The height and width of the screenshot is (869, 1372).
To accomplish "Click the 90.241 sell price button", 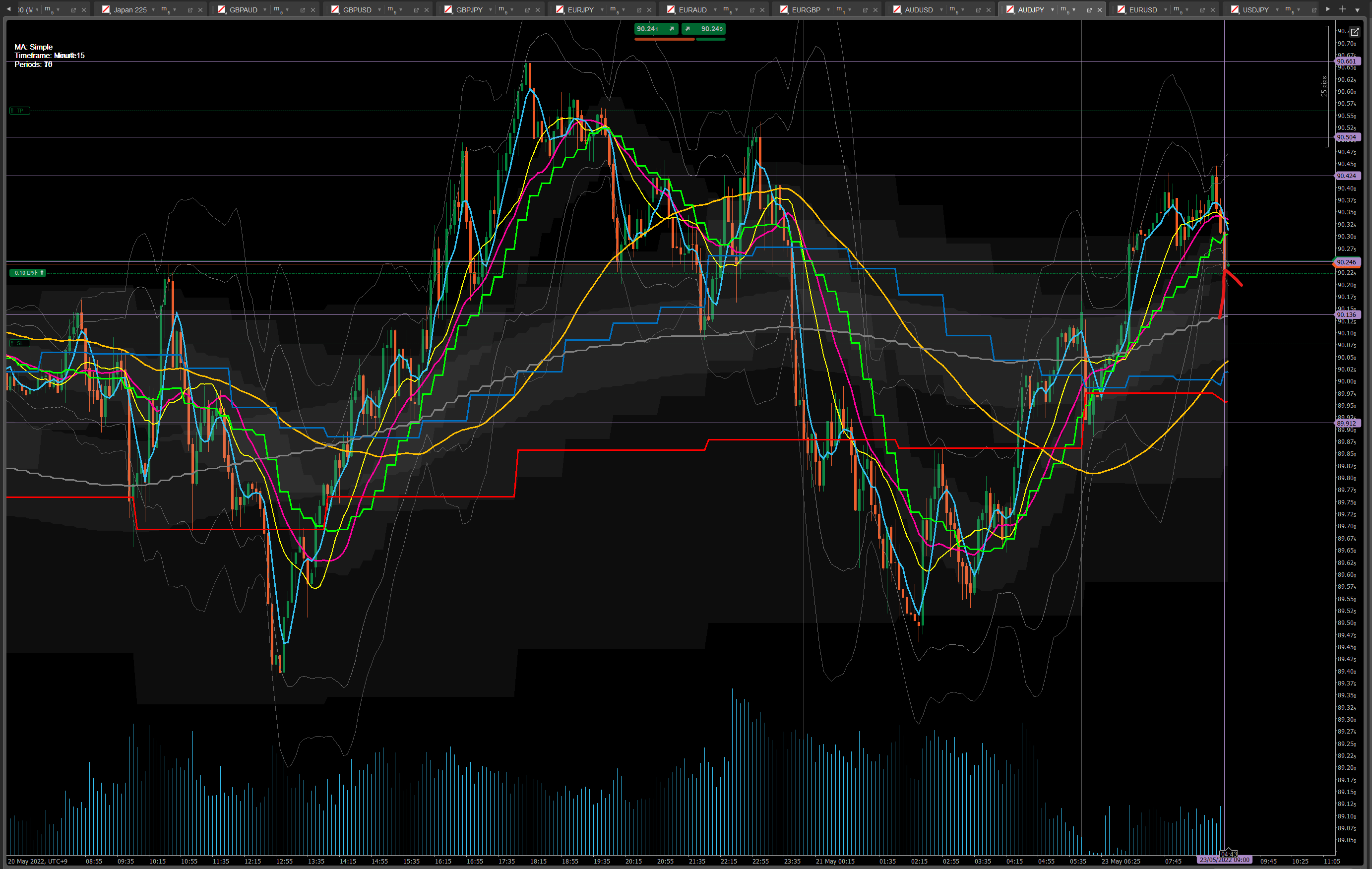I will 656,29.
